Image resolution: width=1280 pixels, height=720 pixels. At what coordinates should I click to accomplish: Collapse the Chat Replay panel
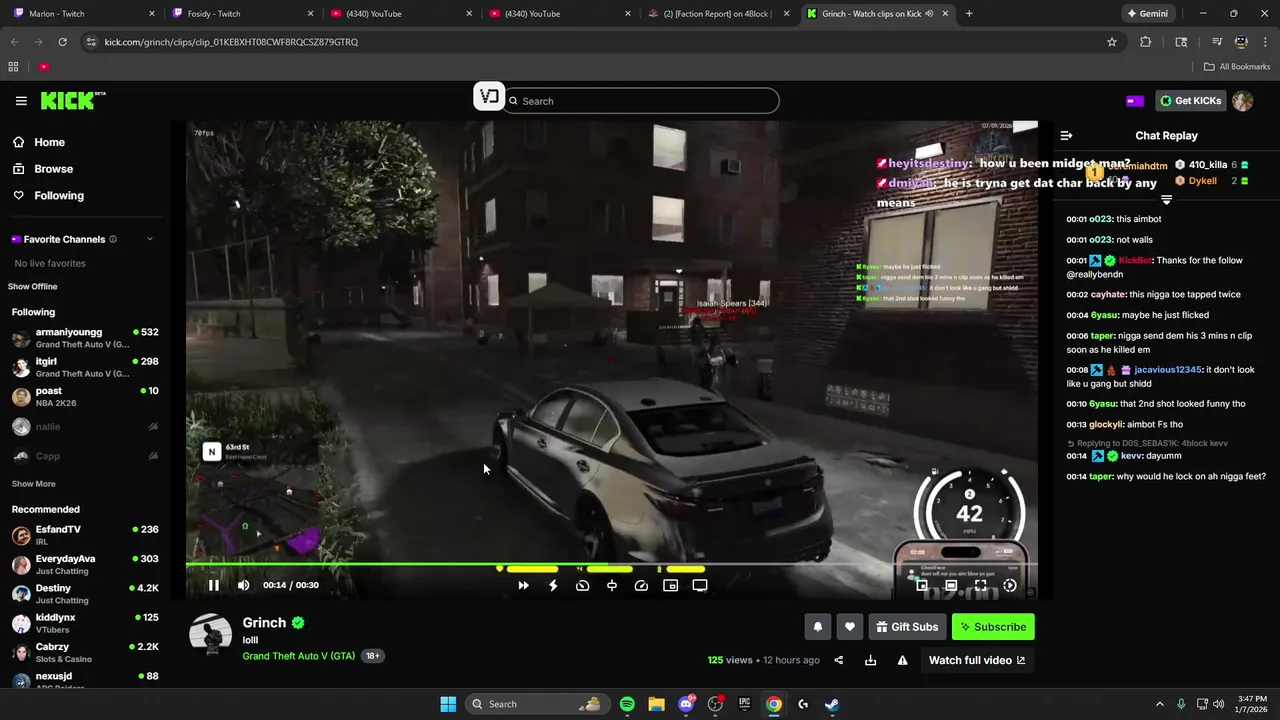coord(1066,135)
